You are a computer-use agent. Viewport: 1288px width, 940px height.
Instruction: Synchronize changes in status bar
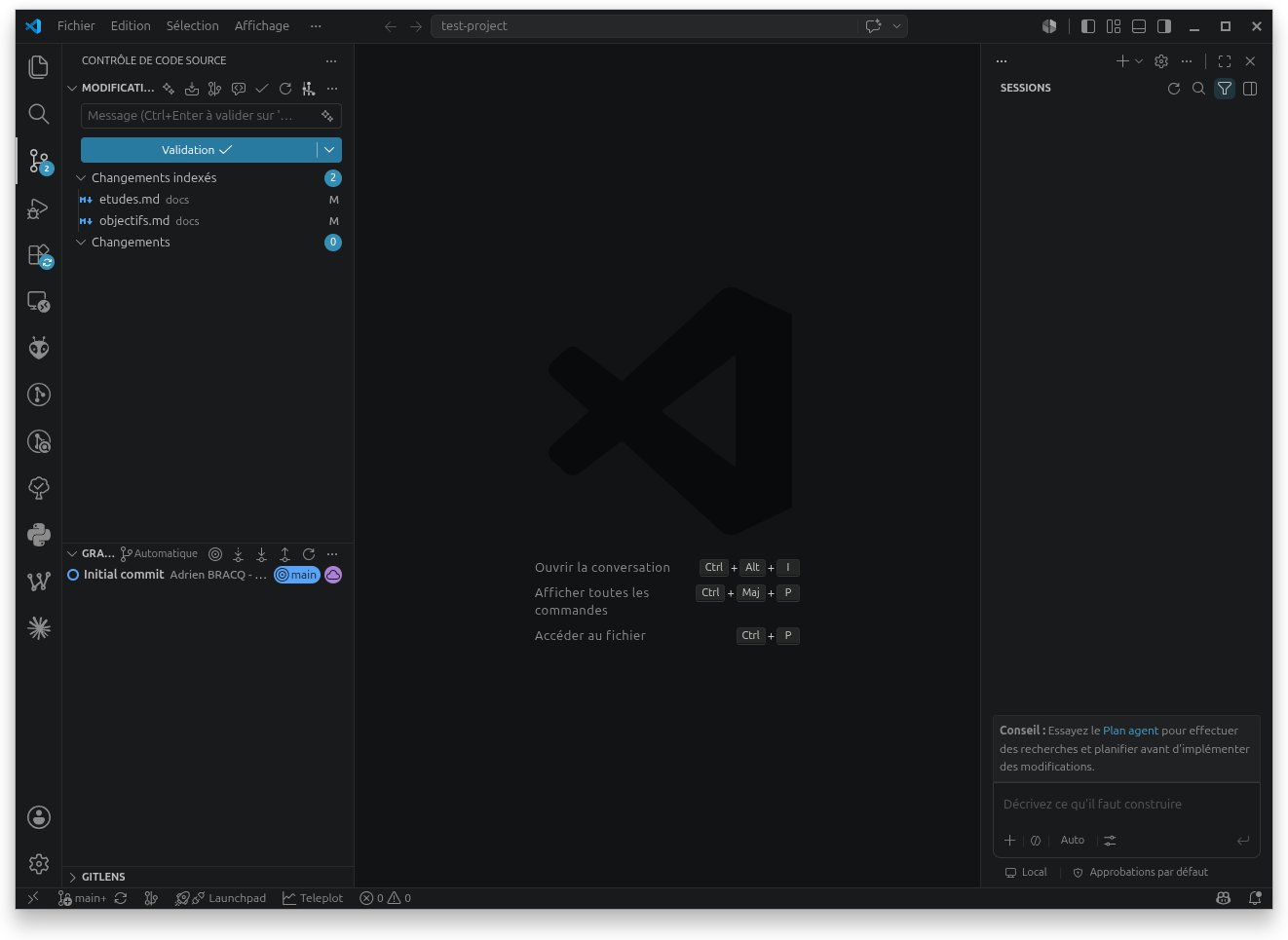121,898
